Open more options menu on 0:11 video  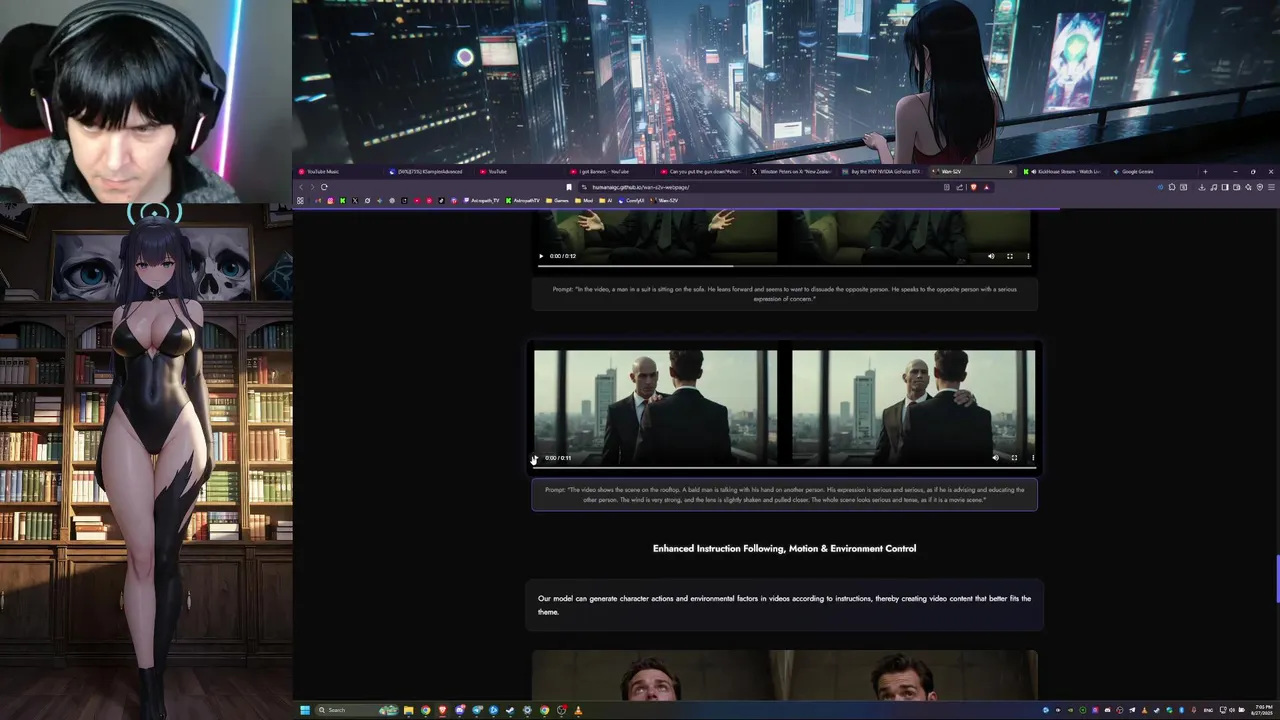pyautogui.click(x=1033, y=458)
